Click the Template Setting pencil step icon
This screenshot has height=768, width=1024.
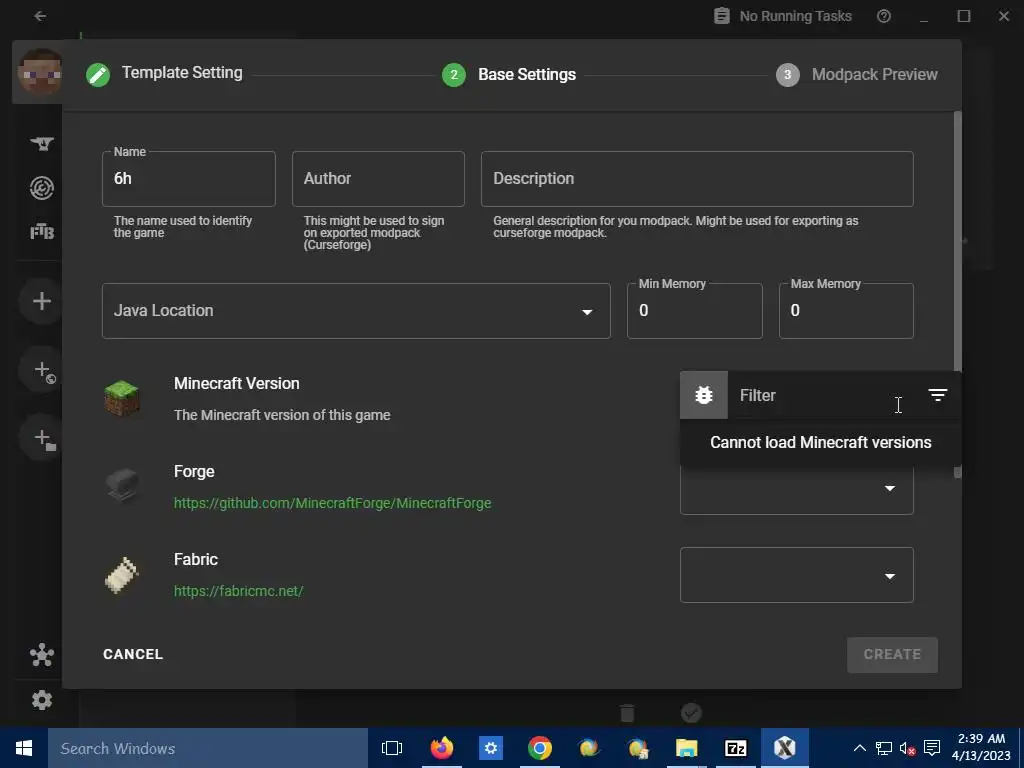tap(98, 74)
